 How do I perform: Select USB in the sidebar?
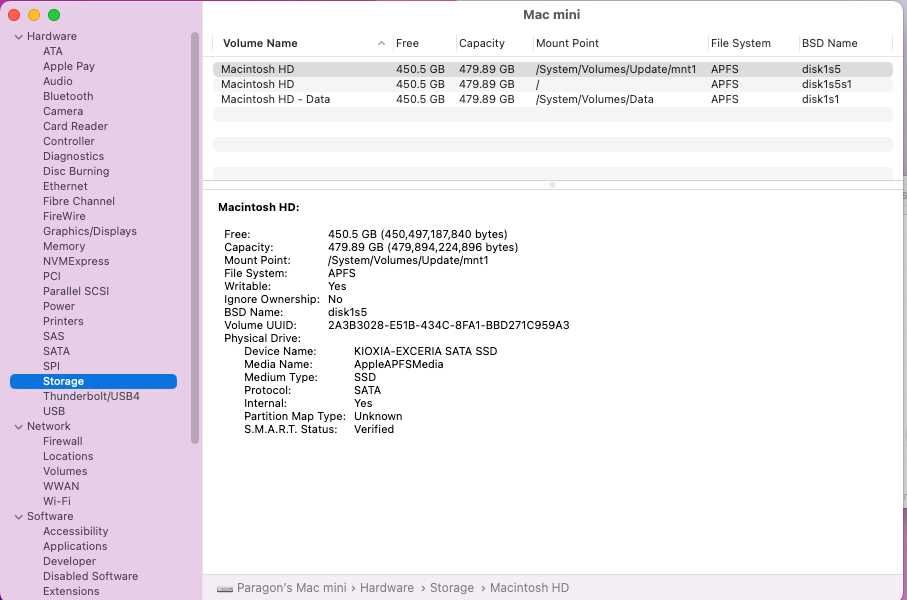point(54,411)
